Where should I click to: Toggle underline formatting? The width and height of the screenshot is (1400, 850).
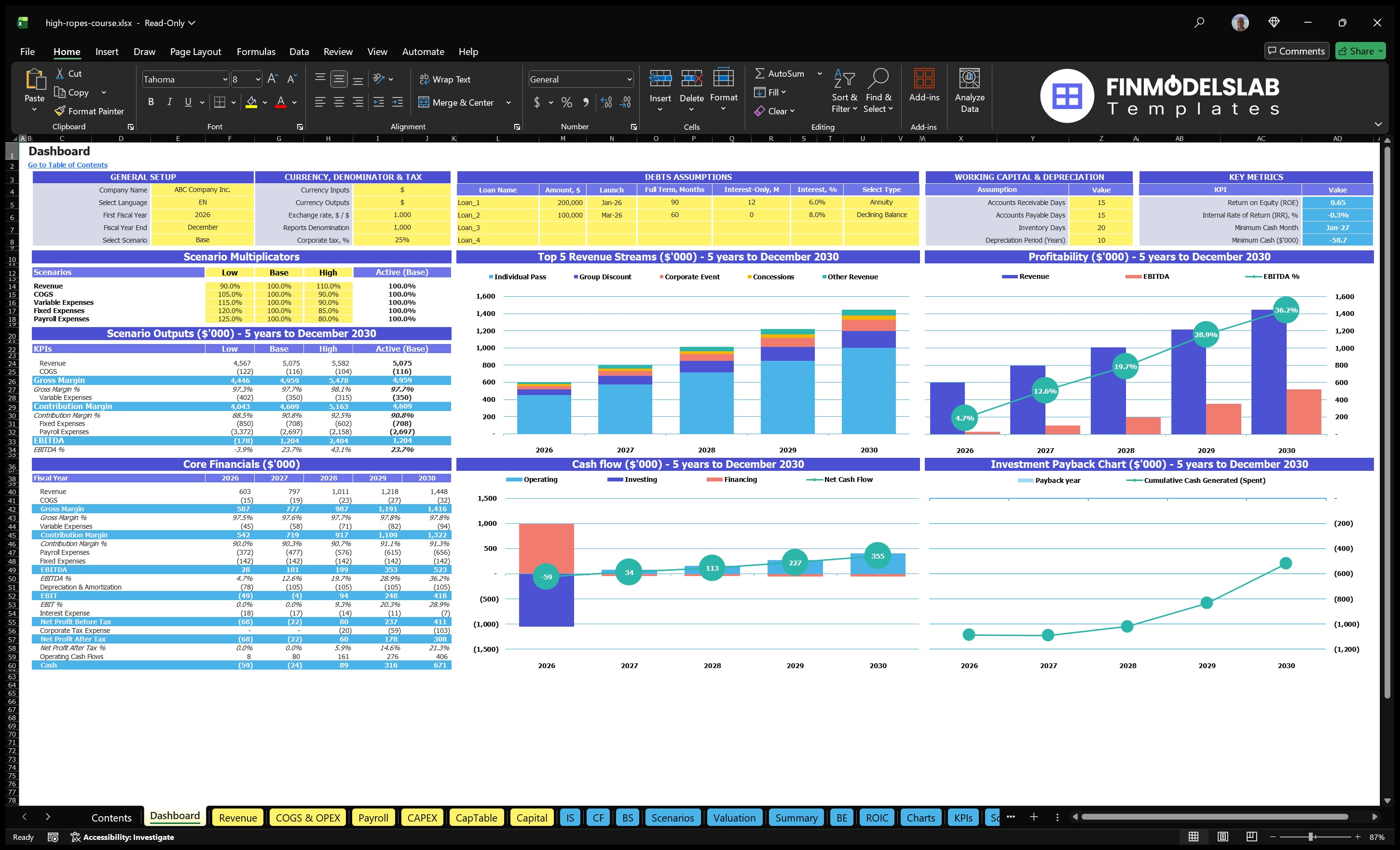pos(188,102)
